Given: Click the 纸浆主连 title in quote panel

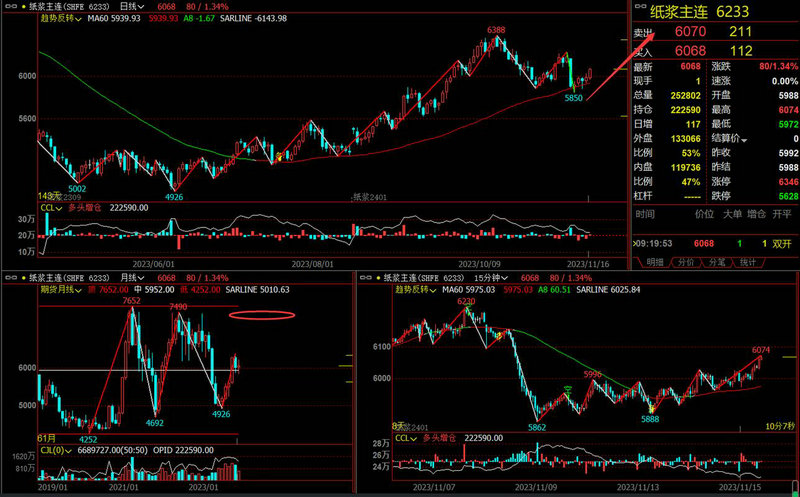Looking at the screenshot, I should (681, 11).
